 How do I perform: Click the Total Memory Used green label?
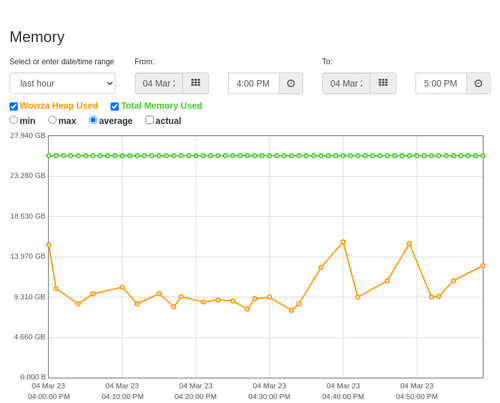click(162, 106)
